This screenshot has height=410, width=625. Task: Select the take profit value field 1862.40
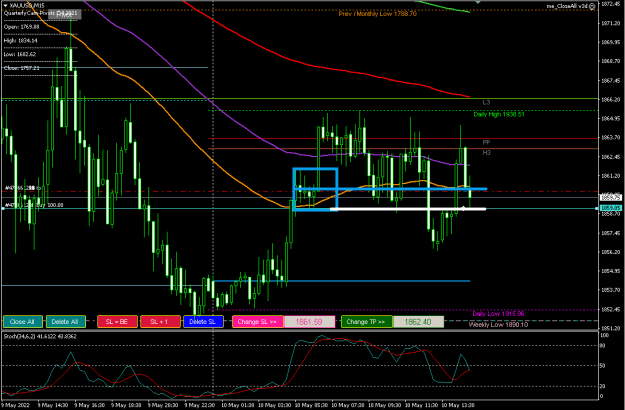(418, 322)
